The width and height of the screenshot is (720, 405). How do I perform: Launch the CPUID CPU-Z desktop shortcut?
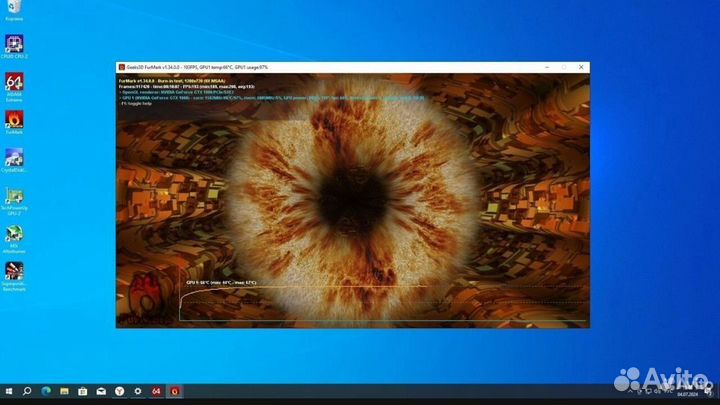click(x=14, y=44)
